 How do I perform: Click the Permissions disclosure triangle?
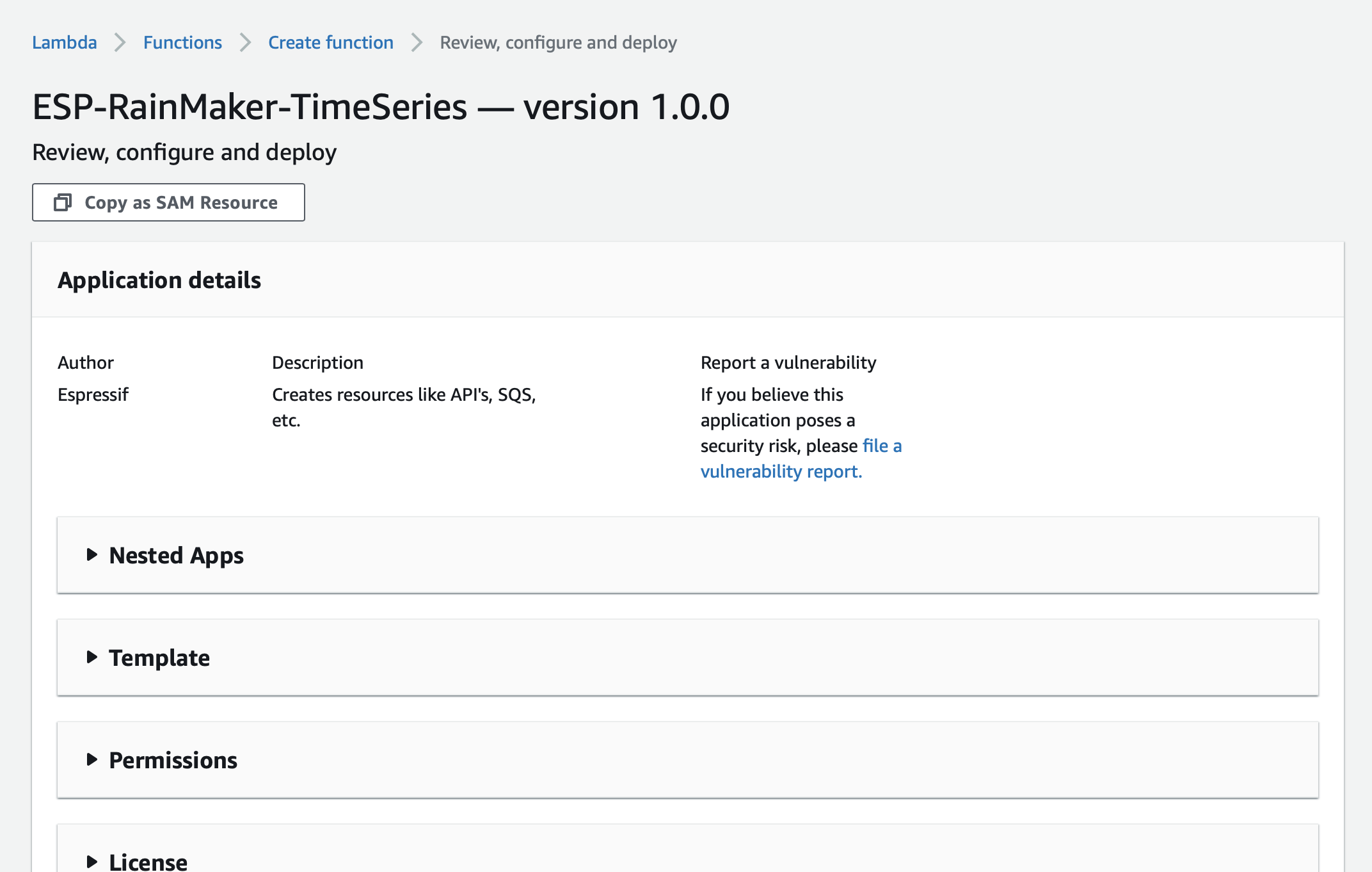coord(92,759)
